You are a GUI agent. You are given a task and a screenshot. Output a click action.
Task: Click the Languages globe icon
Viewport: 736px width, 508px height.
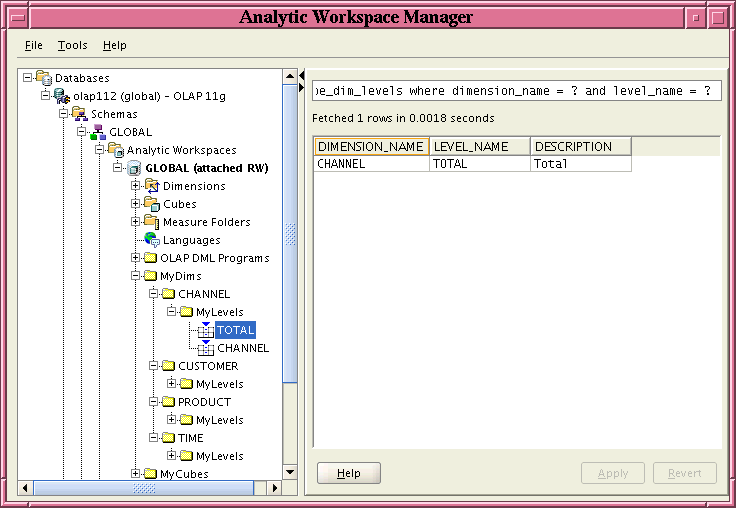click(x=152, y=240)
